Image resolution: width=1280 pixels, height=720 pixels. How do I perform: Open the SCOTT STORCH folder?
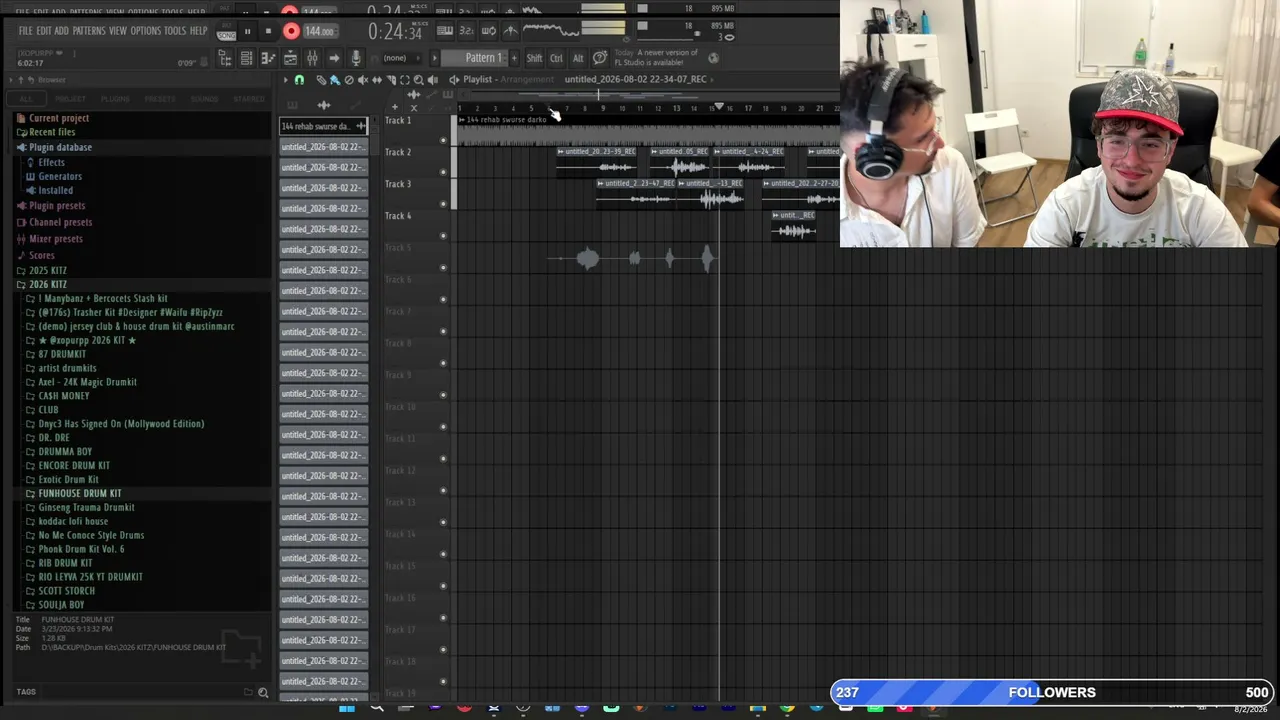66,591
